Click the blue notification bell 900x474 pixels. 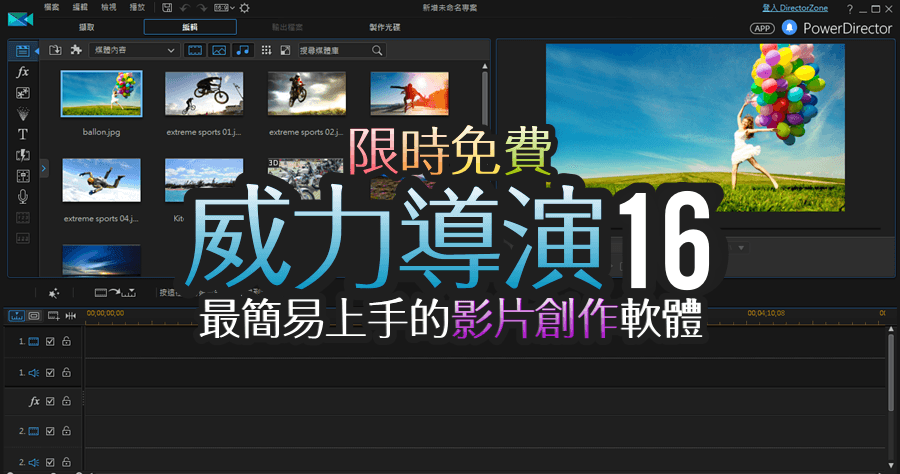(789, 28)
